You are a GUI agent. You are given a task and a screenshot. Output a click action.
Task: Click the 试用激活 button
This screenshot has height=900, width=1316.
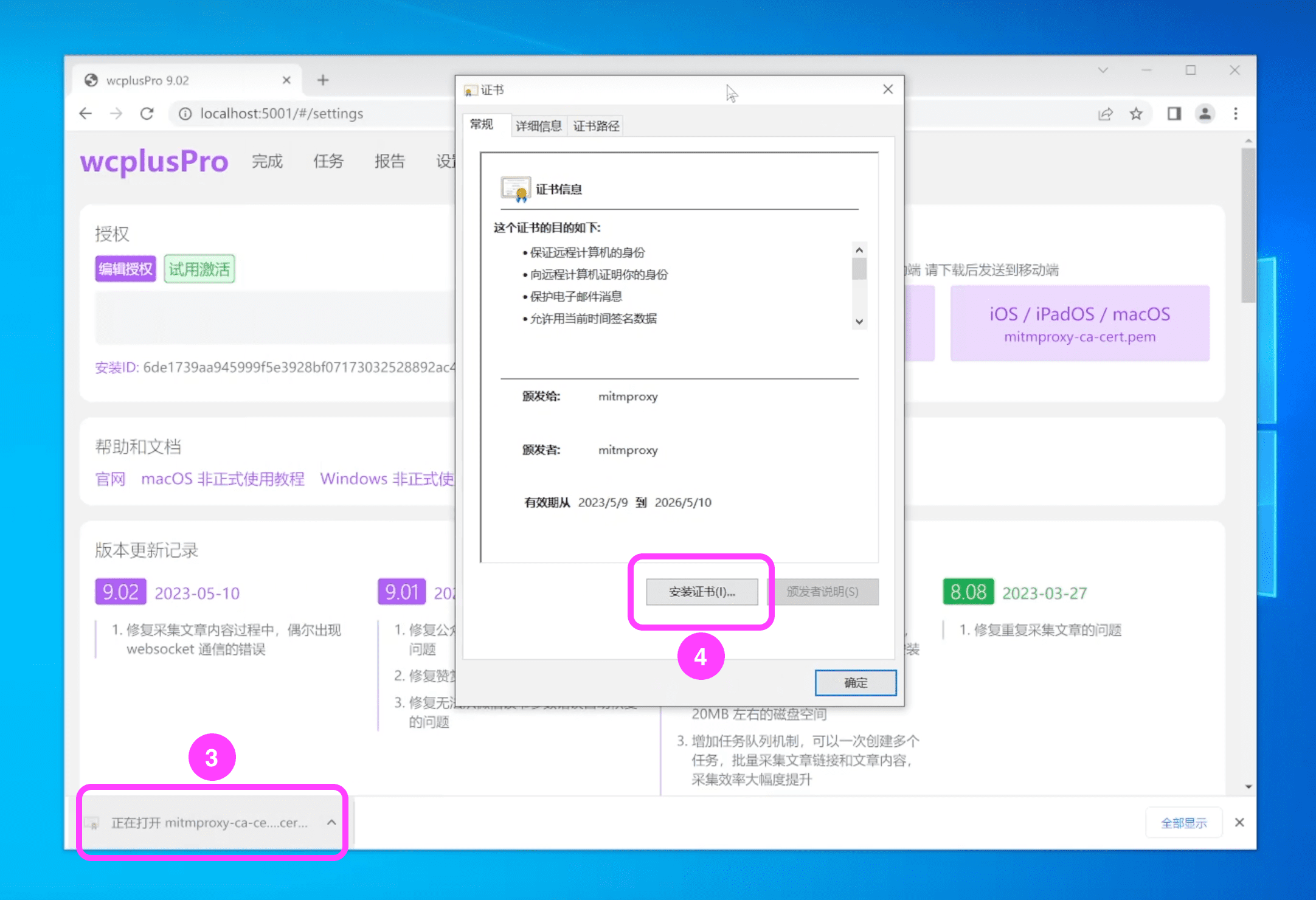click(x=199, y=269)
